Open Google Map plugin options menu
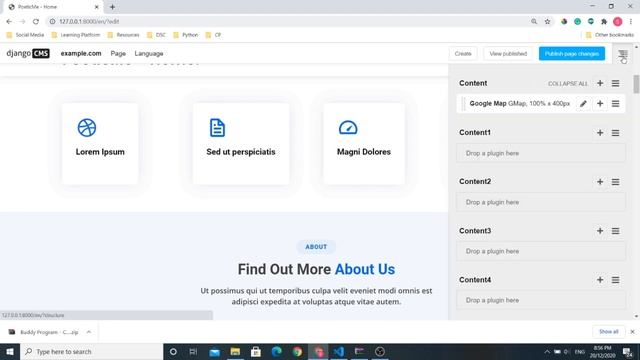 [616, 104]
